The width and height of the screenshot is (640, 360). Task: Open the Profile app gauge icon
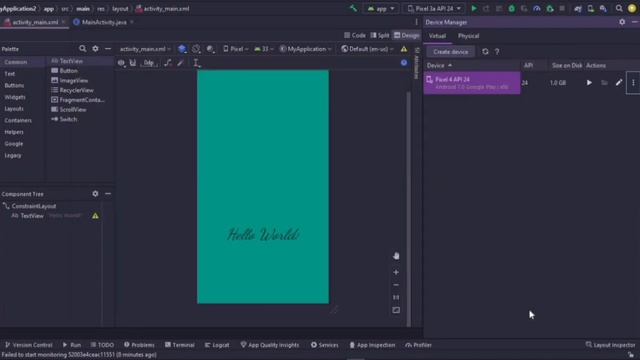pos(537,9)
